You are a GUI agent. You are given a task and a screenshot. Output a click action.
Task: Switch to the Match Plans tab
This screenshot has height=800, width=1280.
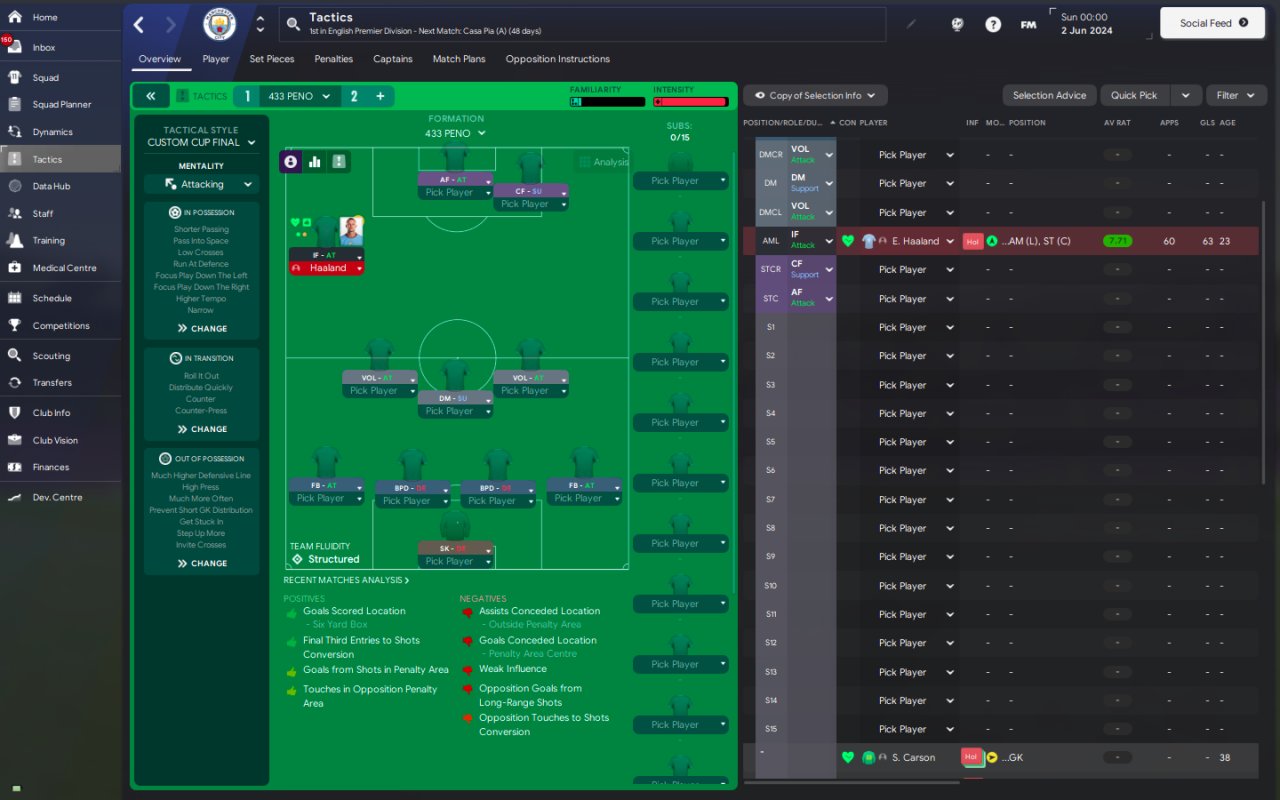(x=459, y=59)
